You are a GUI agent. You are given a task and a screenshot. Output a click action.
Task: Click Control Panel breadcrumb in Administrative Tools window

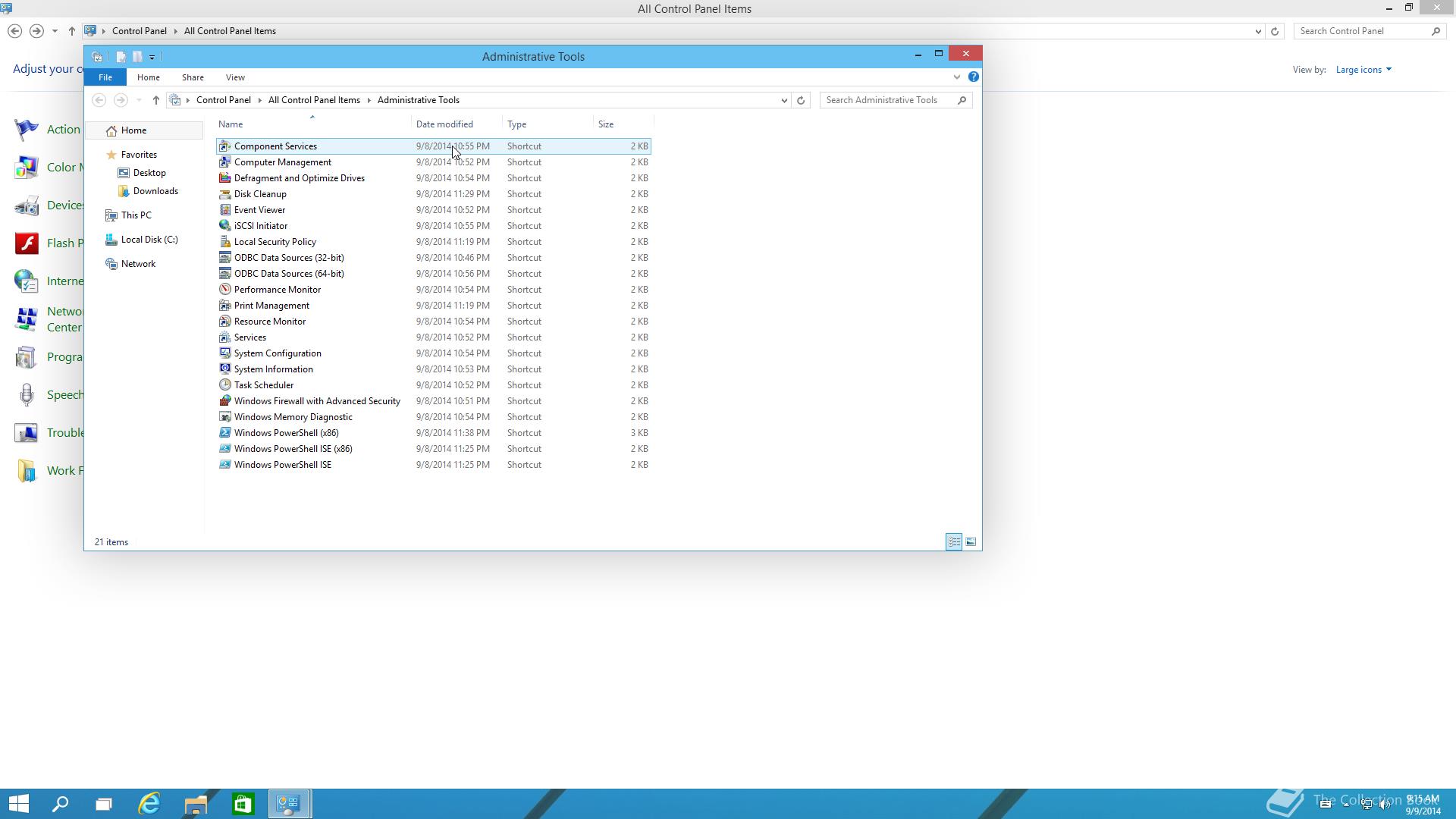tap(223, 100)
